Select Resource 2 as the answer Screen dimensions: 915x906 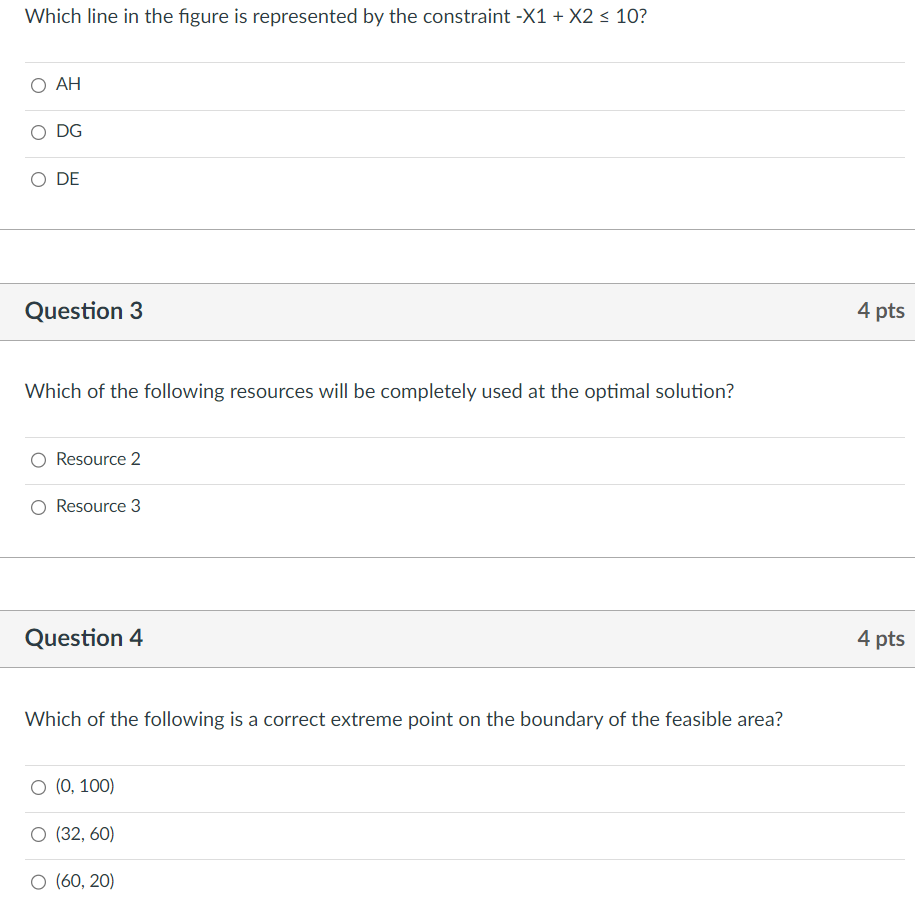point(37,460)
